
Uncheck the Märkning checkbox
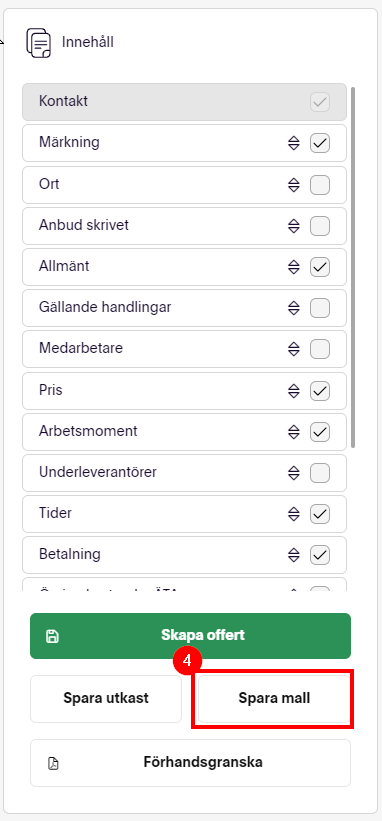[x=320, y=143]
